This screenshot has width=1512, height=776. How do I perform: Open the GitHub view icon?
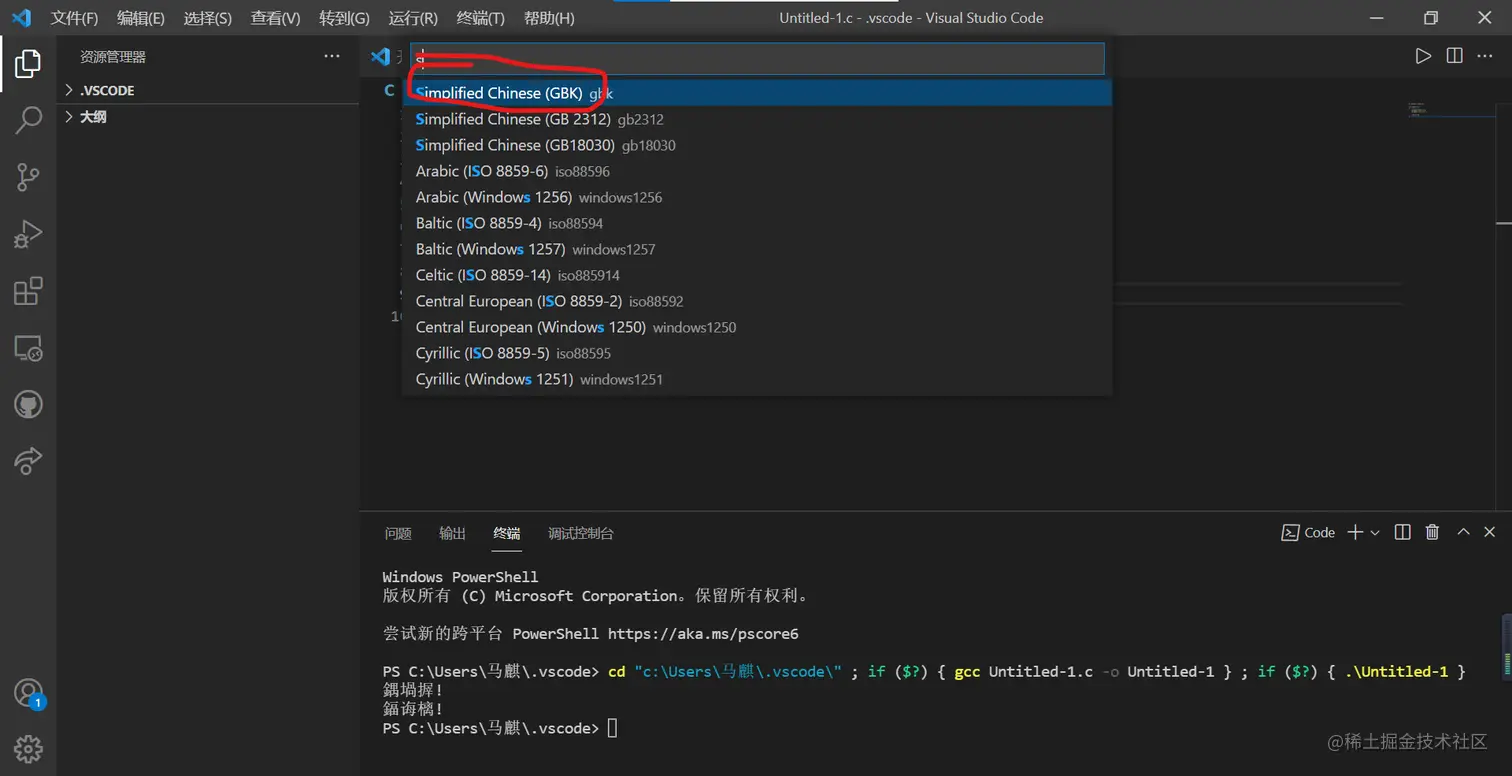click(x=28, y=405)
